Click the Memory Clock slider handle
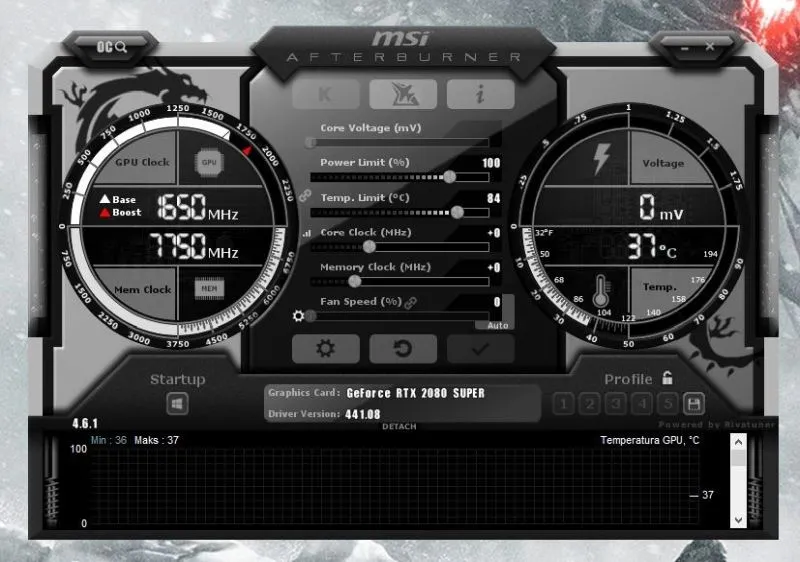Screen dimensions: 800x562 [x=355, y=282]
